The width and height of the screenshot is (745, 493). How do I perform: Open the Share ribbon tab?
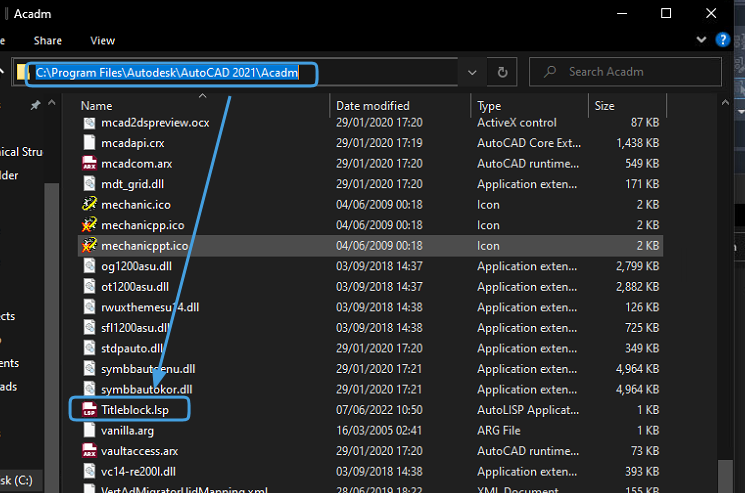pos(48,41)
